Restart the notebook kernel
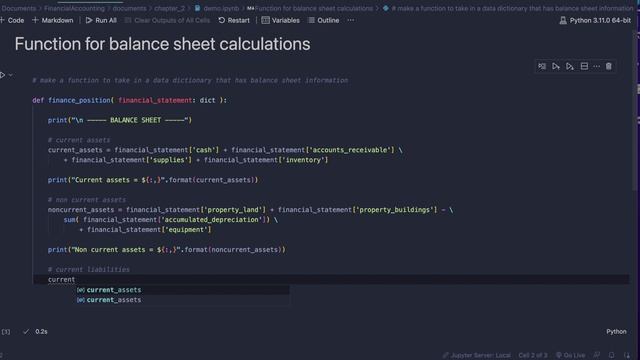The width and height of the screenshot is (640, 360). coord(234,20)
